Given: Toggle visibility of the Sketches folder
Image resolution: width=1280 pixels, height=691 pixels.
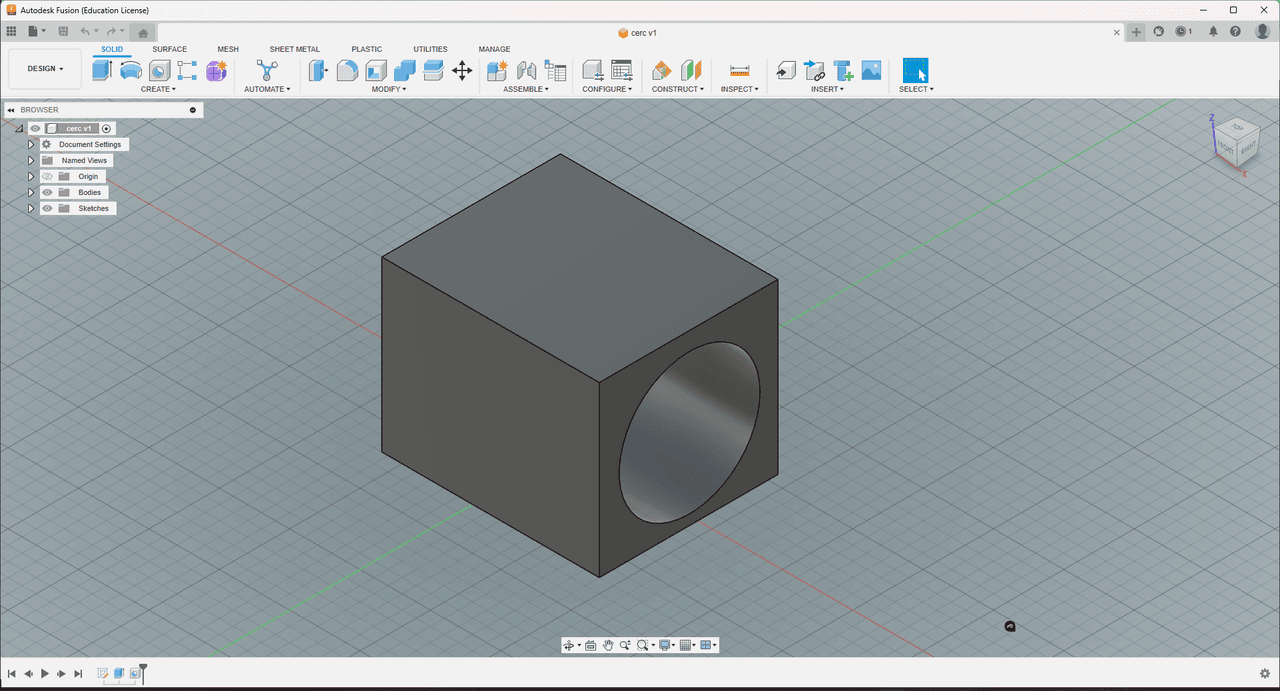Looking at the screenshot, I should pyautogui.click(x=47, y=208).
